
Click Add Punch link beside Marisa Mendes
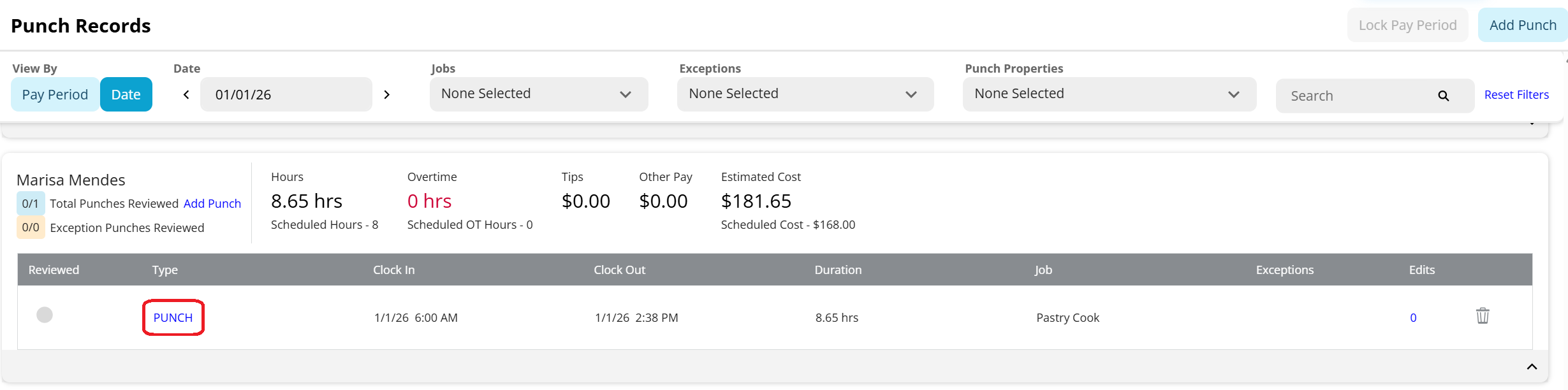212,203
